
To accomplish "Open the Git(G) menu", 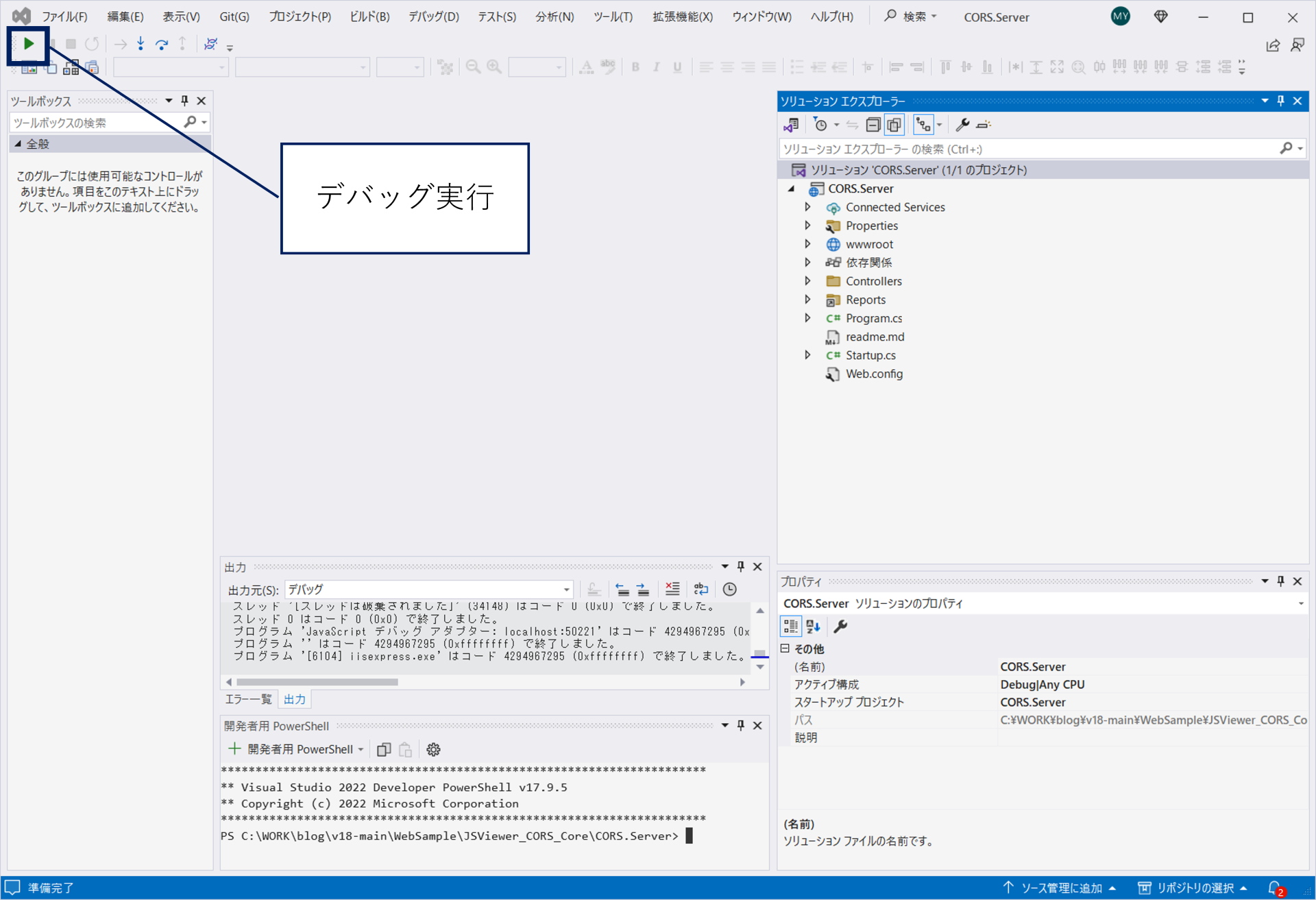I will (x=234, y=16).
